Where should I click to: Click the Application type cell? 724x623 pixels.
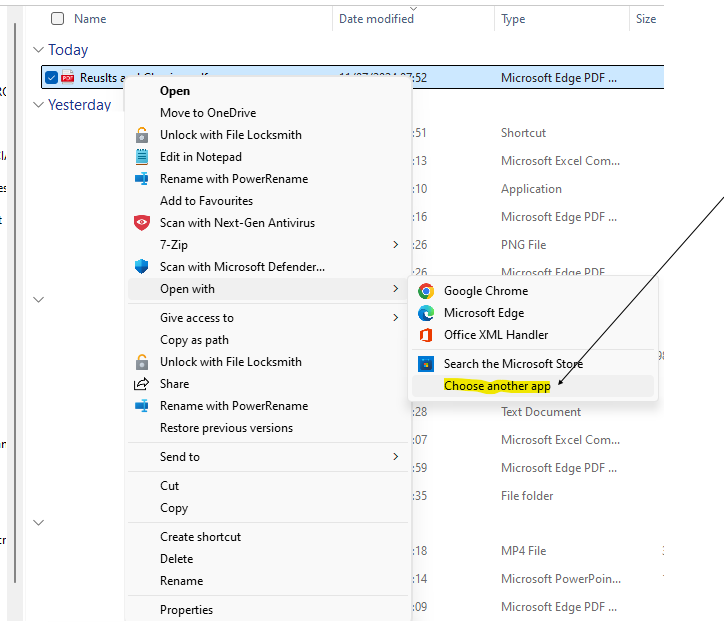(x=531, y=189)
